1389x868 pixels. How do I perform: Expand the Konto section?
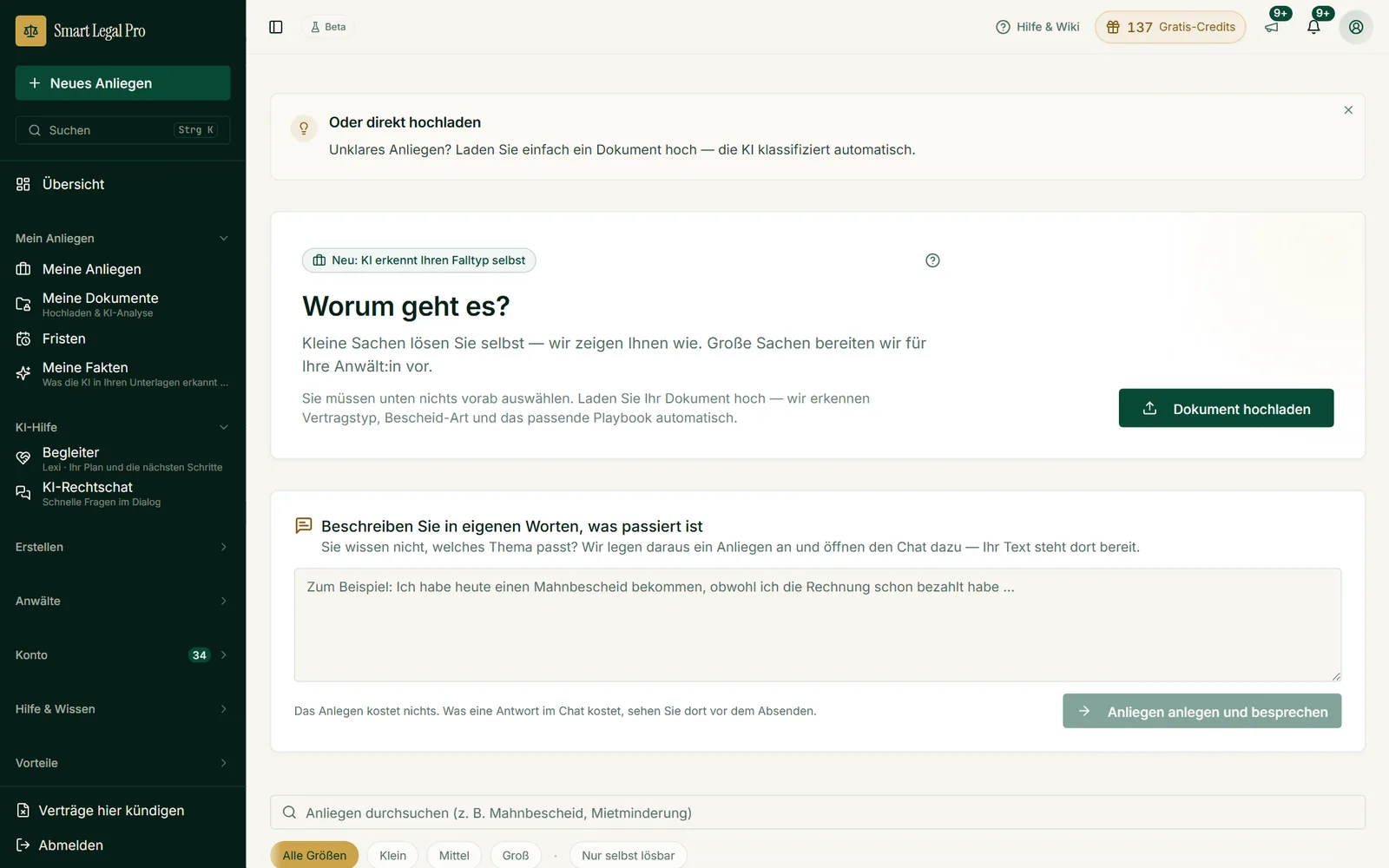[122, 655]
